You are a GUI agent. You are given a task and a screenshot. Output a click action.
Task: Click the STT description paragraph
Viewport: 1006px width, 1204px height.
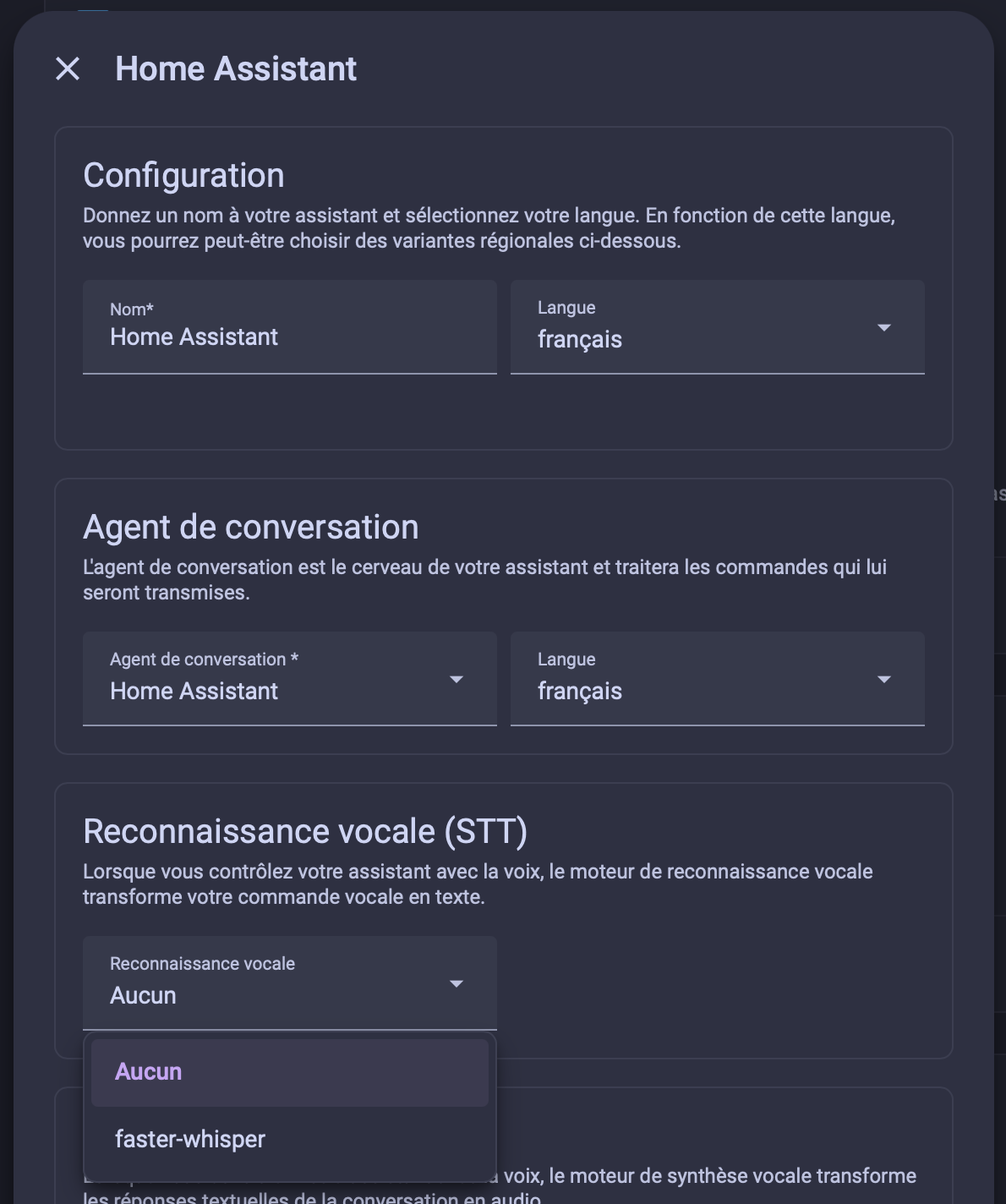[x=478, y=884]
